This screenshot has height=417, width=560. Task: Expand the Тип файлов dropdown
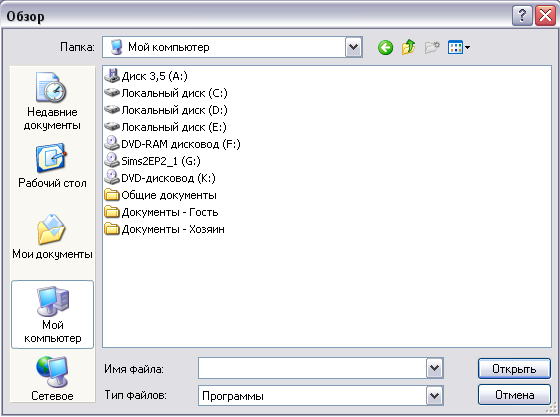pos(435,396)
